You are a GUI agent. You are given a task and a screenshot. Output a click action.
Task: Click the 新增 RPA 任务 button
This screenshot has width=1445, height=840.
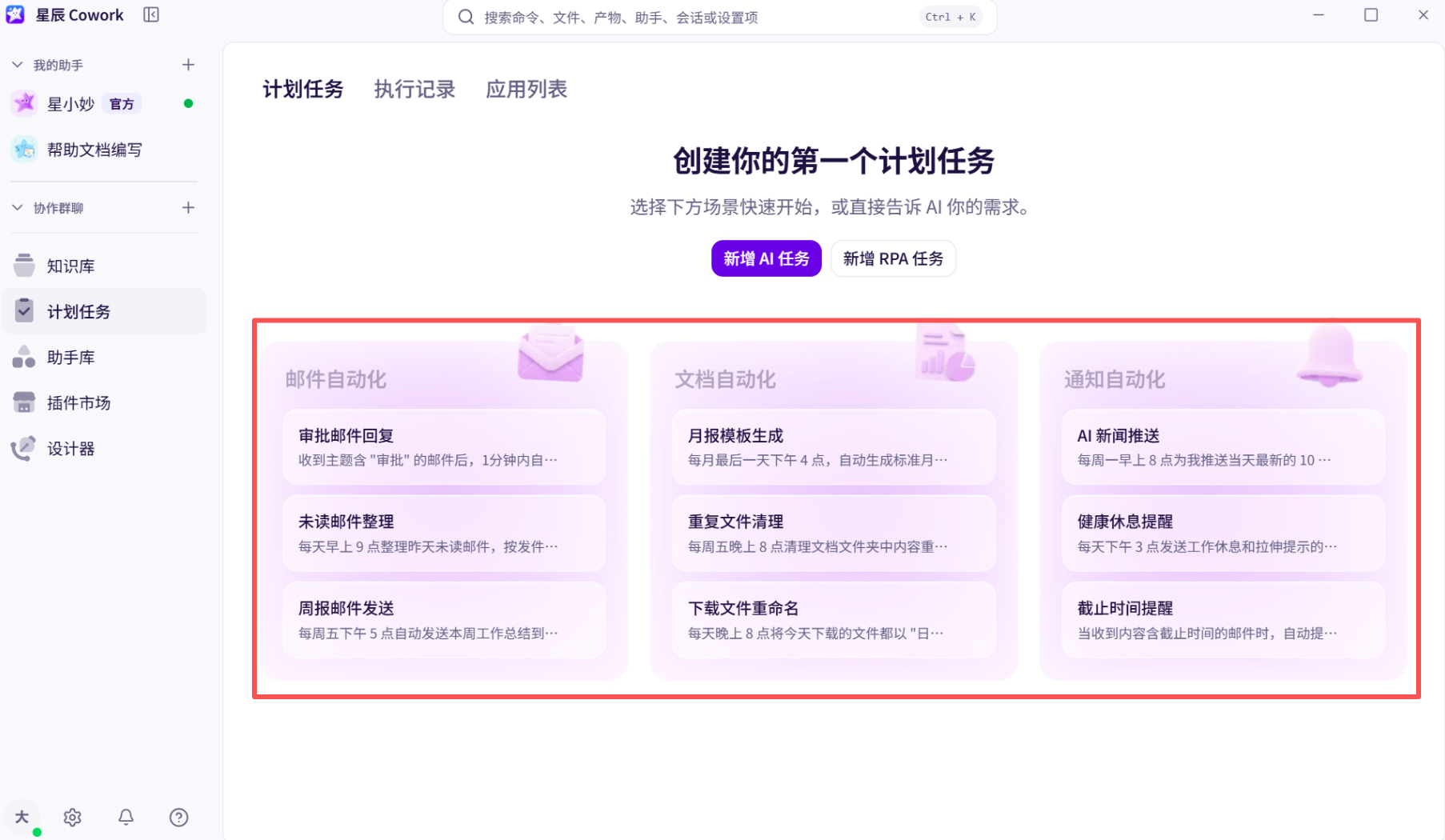893,258
